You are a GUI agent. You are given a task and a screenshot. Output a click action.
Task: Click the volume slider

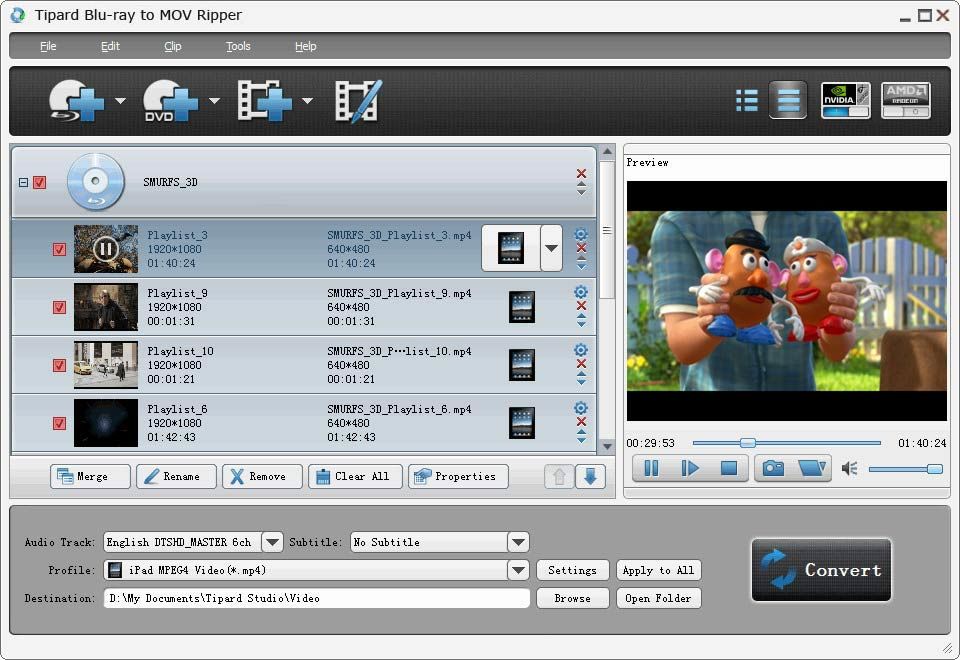pyautogui.click(x=906, y=469)
